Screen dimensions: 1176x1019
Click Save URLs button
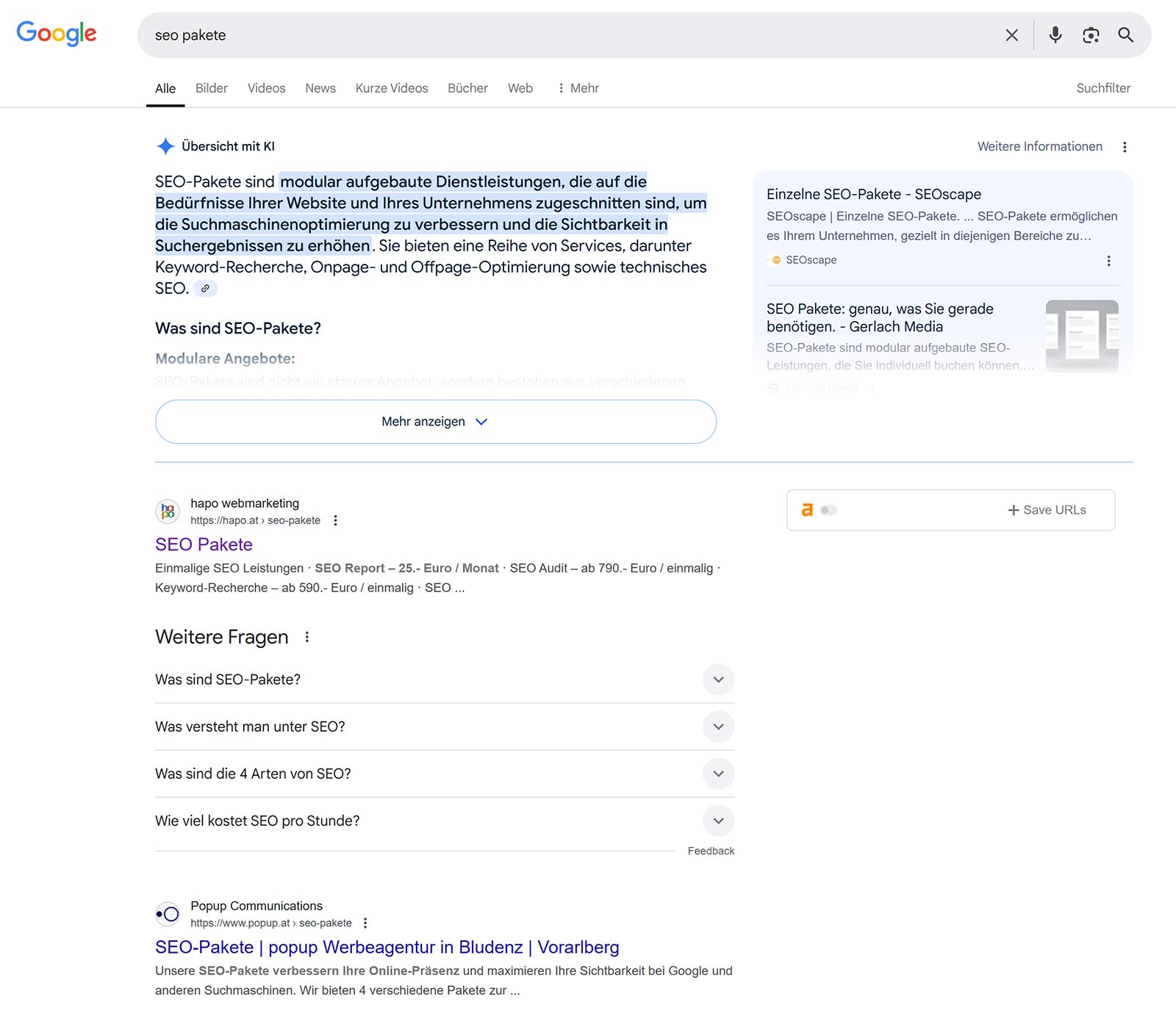(x=1047, y=510)
